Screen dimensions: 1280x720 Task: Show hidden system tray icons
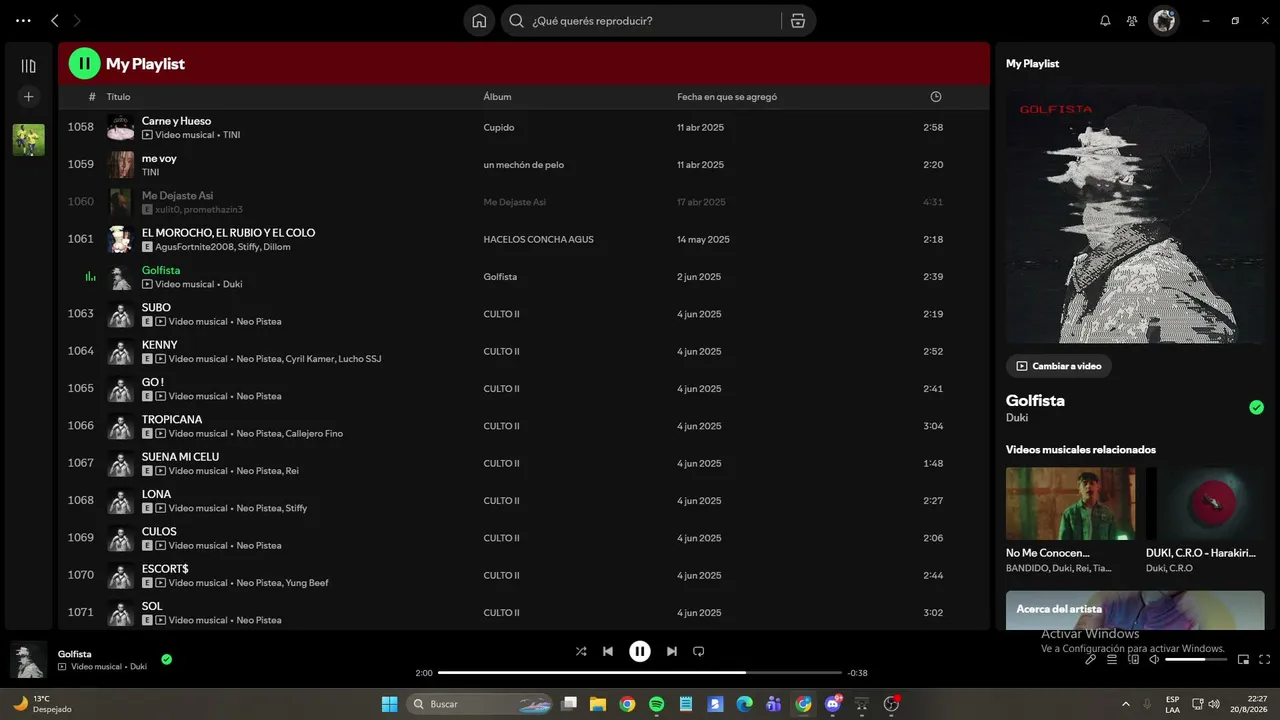click(1126, 704)
